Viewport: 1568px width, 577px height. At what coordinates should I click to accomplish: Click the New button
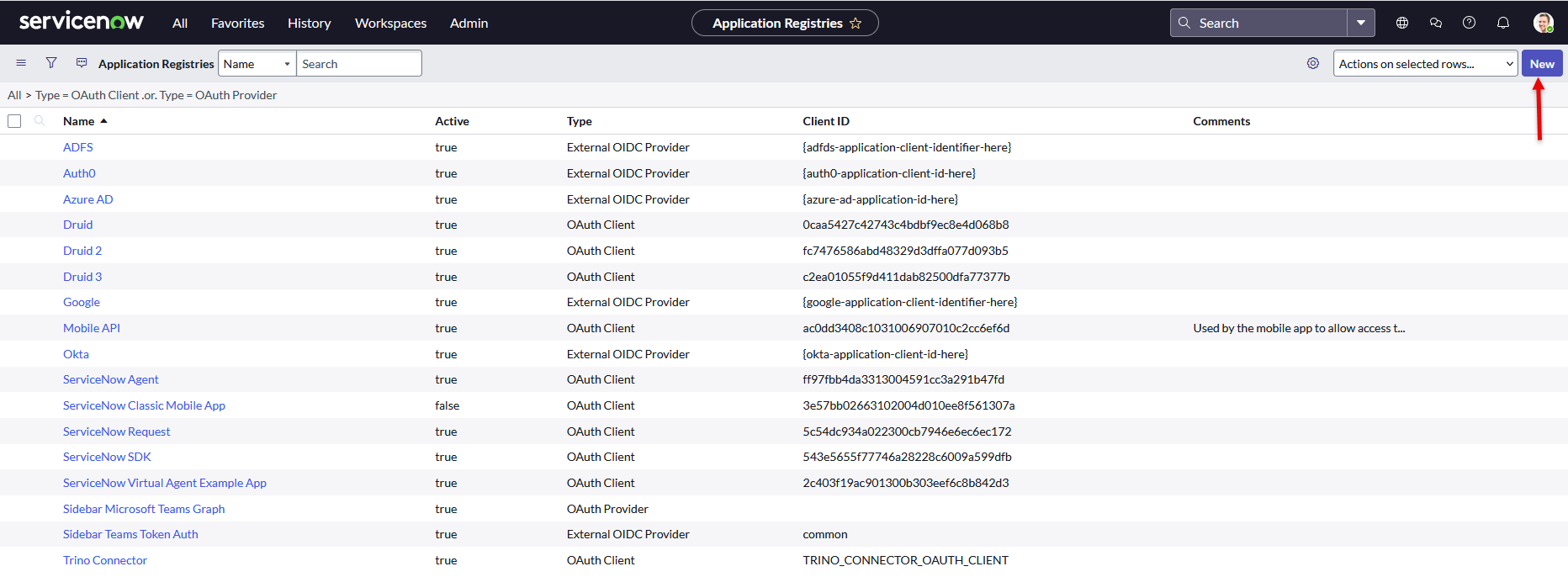(x=1541, y=64)
